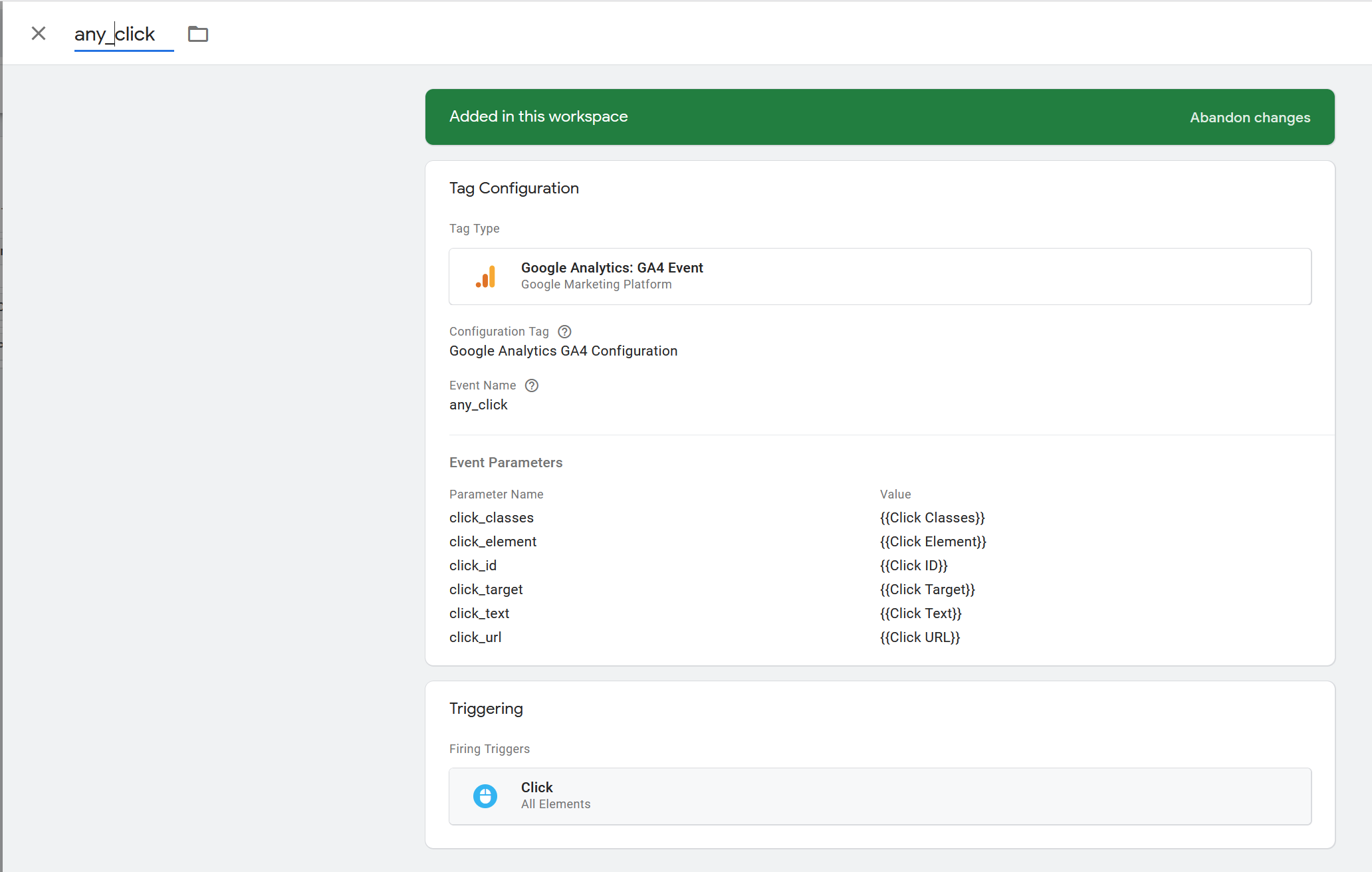The height and width of the screenshot is (872, 1372).
Task: Click the Firing Triggers label
Action: (489, 749)
